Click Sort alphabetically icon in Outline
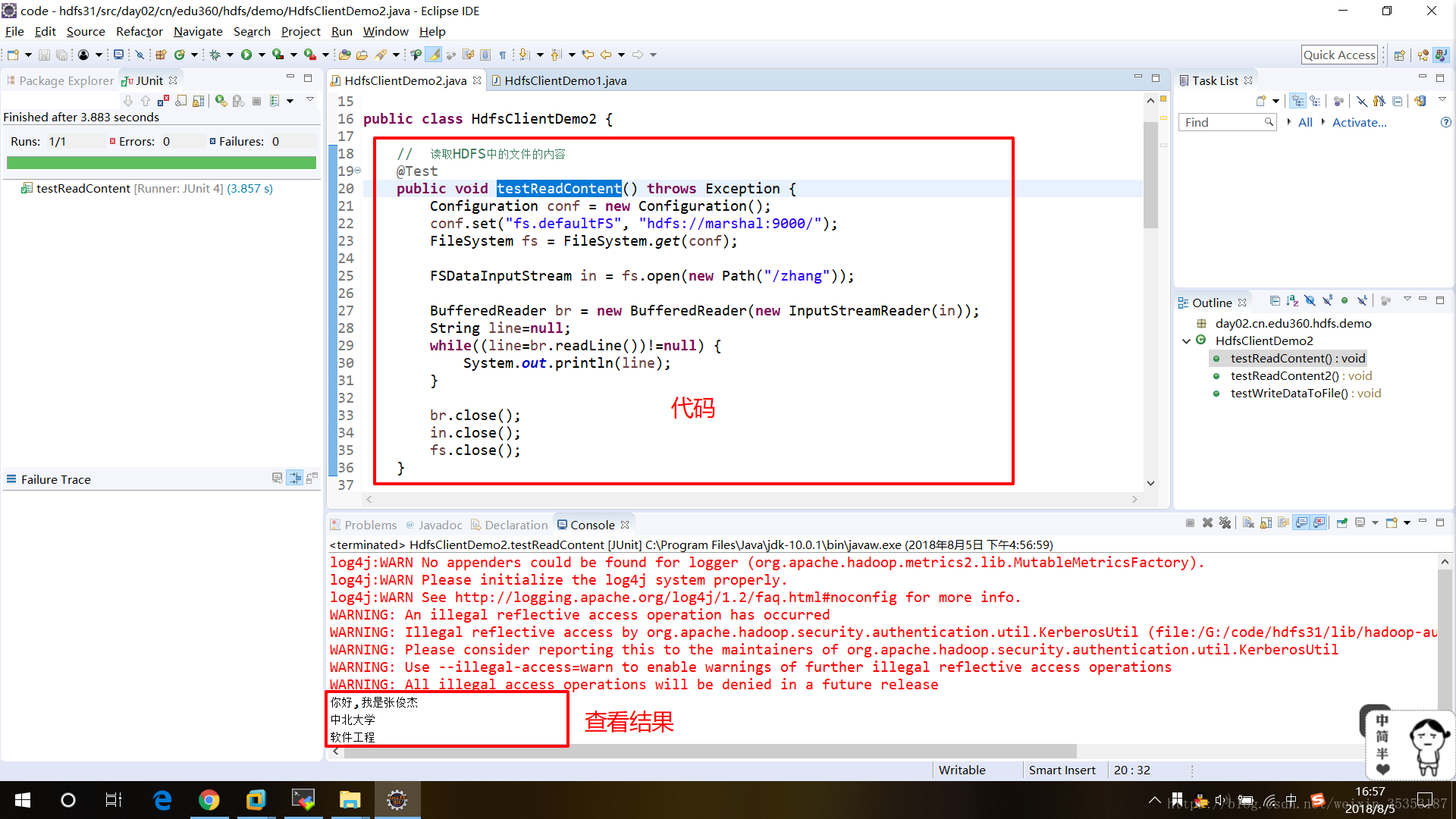This screenshot has width=1456, height=819. (1292, 301)
